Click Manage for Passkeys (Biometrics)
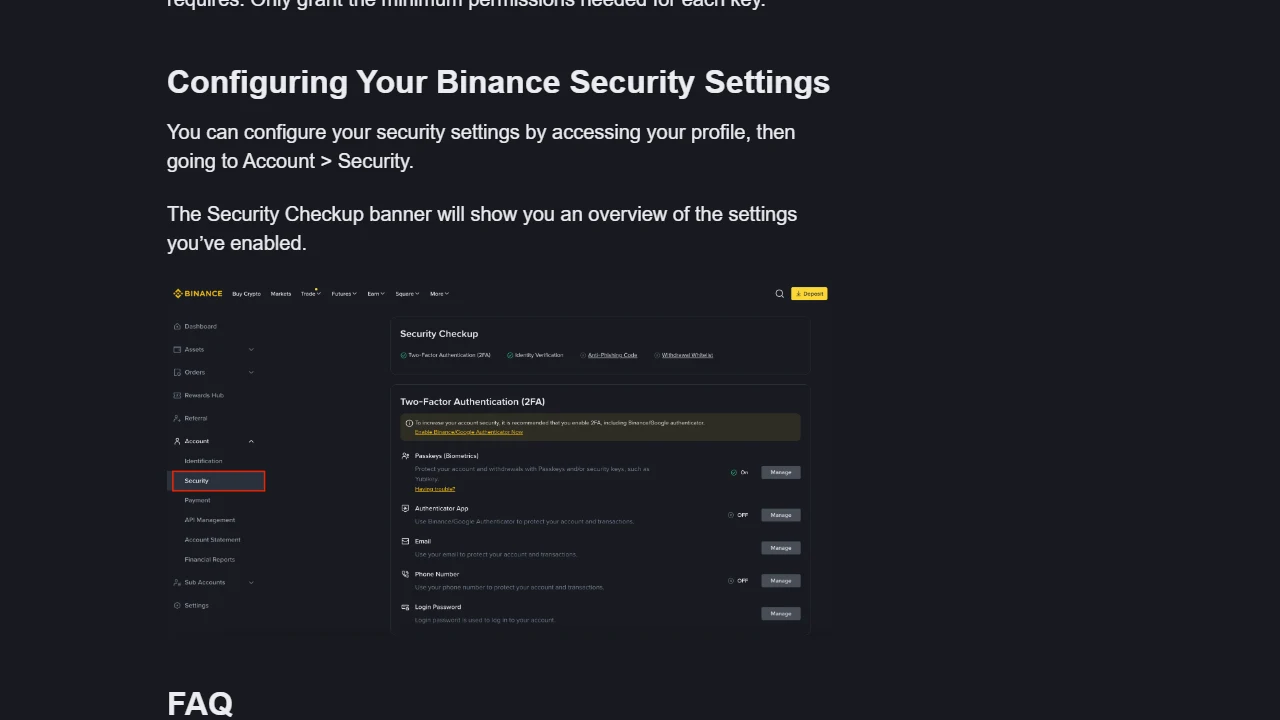Screen dimensions: 1280x720 [x=781, y=472]
